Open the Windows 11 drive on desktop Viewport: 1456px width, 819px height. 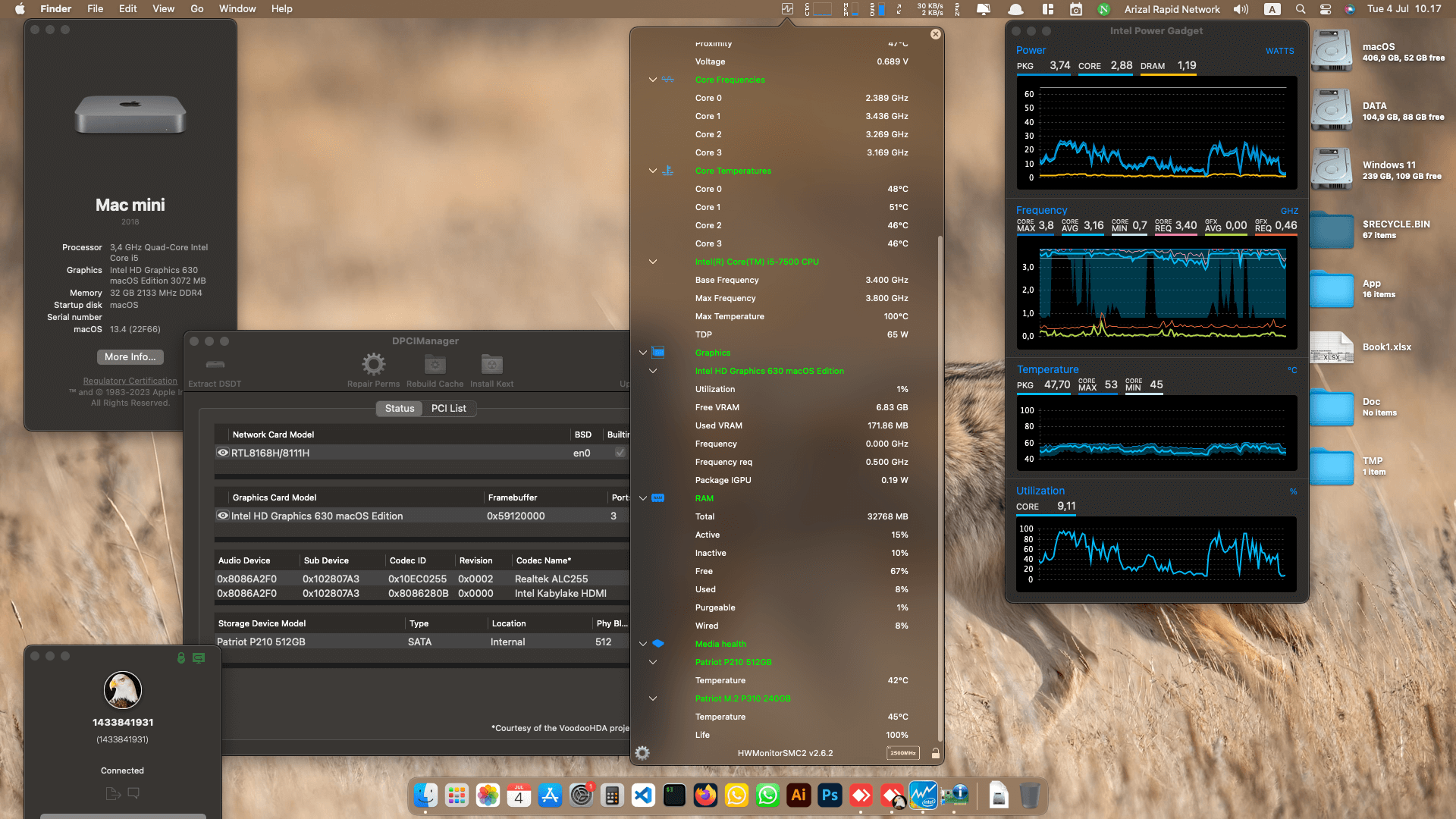[x=1332, y=169]
